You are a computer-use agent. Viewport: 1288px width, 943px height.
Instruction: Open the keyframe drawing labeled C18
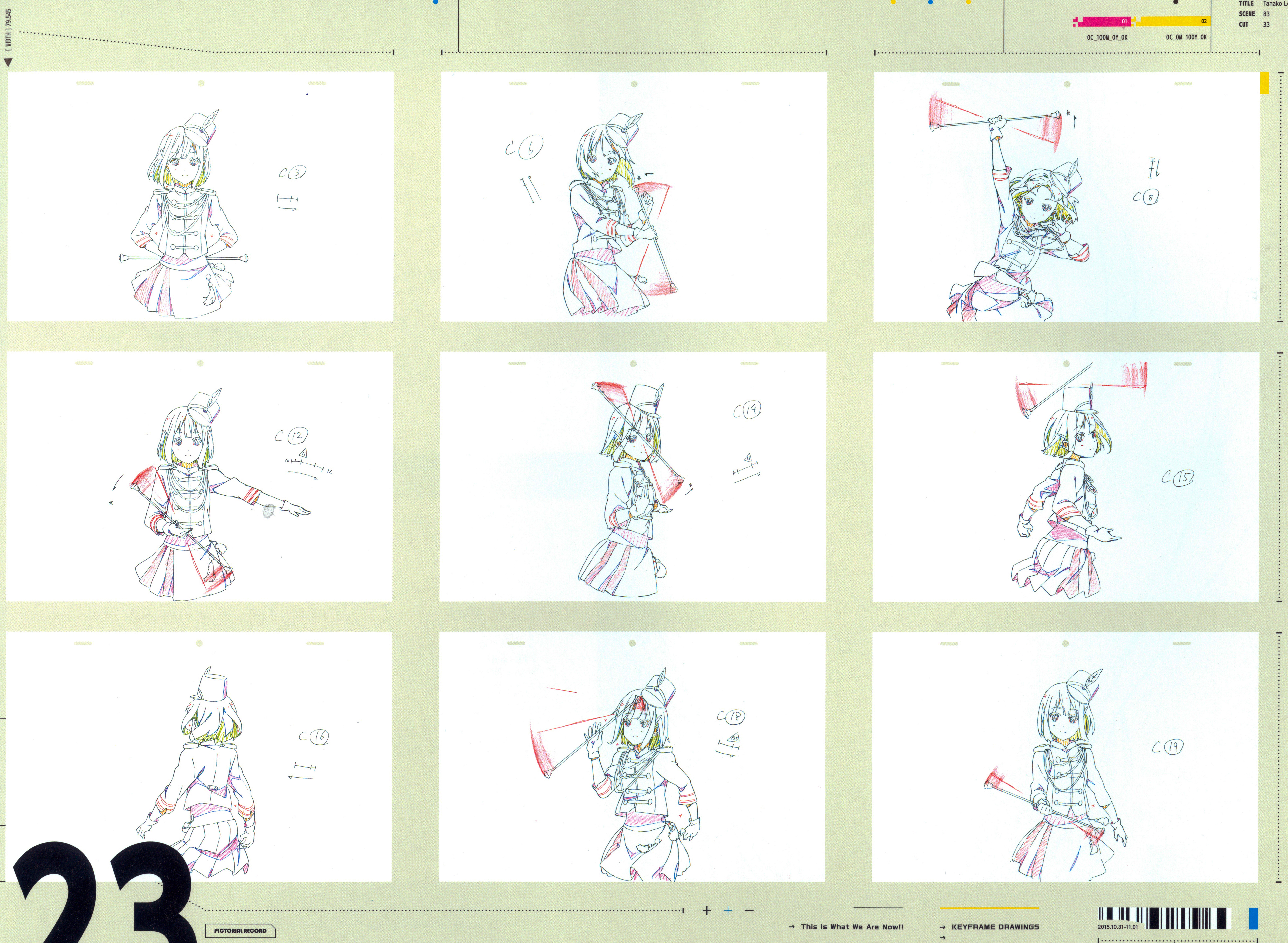(632, 756)
